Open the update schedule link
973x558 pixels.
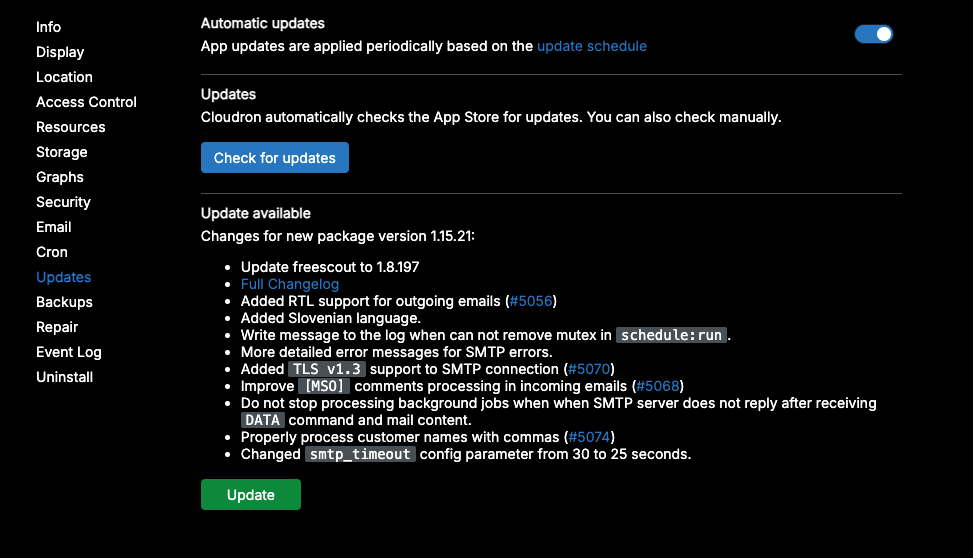pyautogui.click(x=591, y=46)
